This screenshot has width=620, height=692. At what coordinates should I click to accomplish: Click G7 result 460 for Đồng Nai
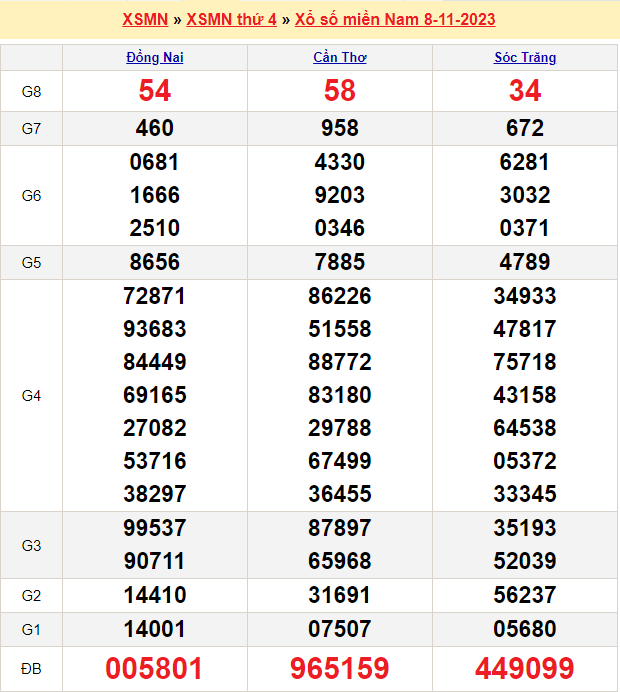point(155,128)
